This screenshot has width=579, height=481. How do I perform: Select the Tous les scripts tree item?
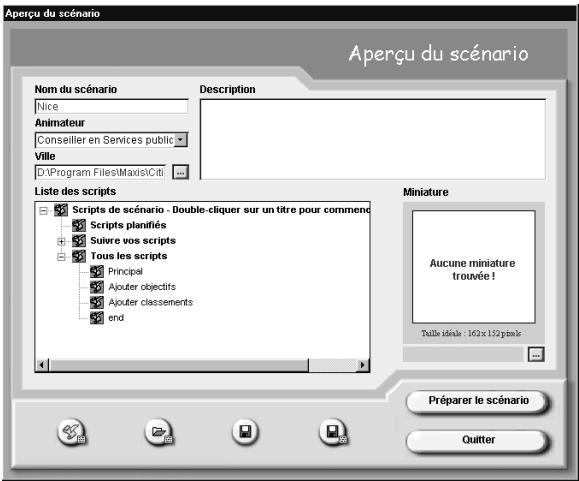[129, 256]
